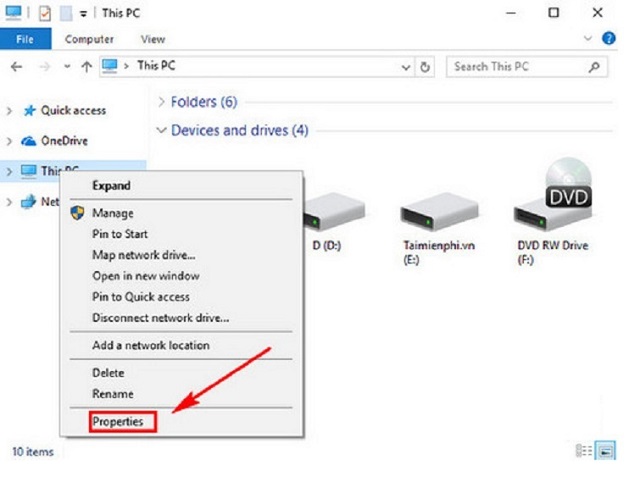Choose Map network drive...

(x=181, y=255)
